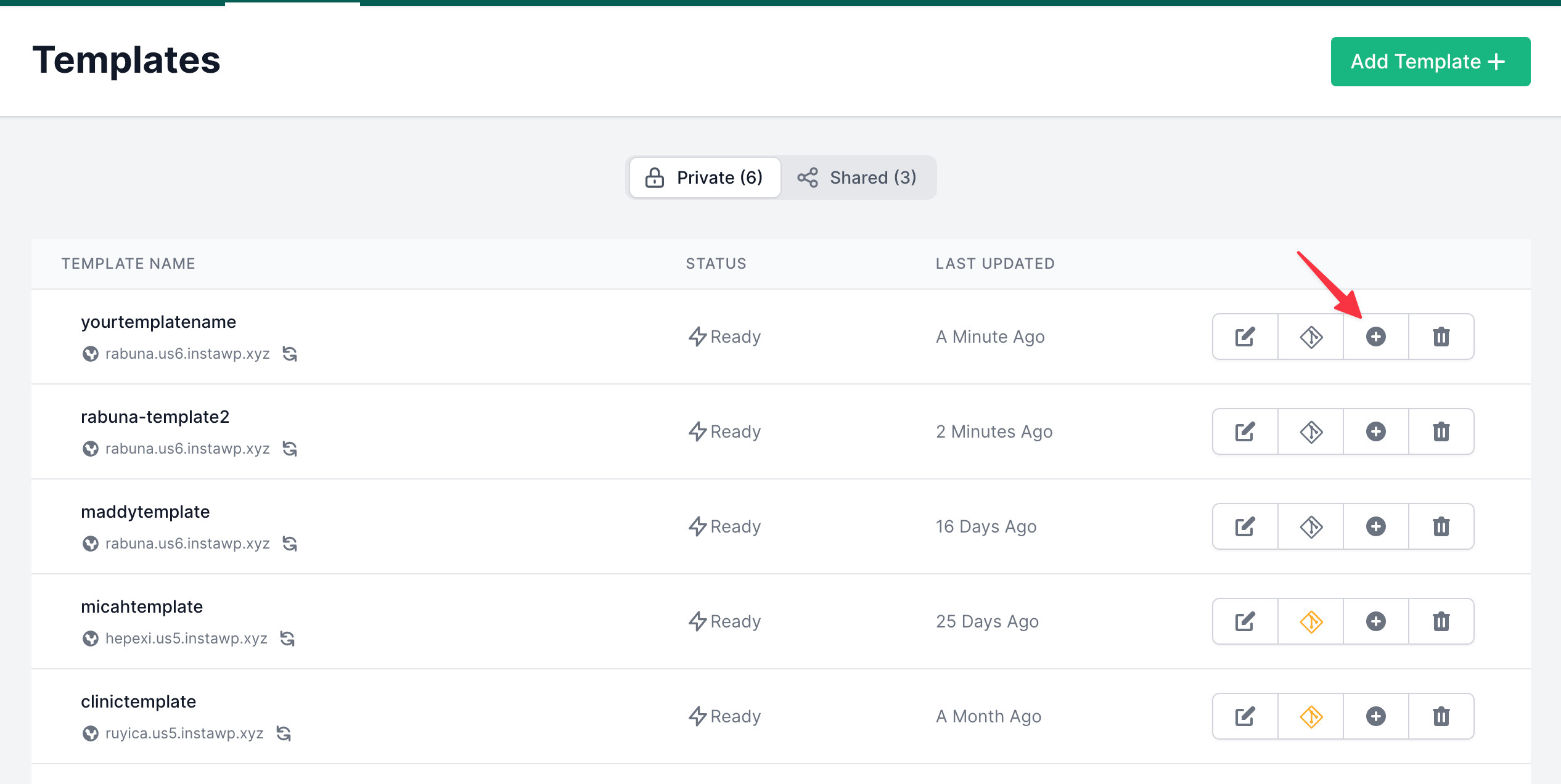Delete the rabuna-template2 template

click(1441, 431)
